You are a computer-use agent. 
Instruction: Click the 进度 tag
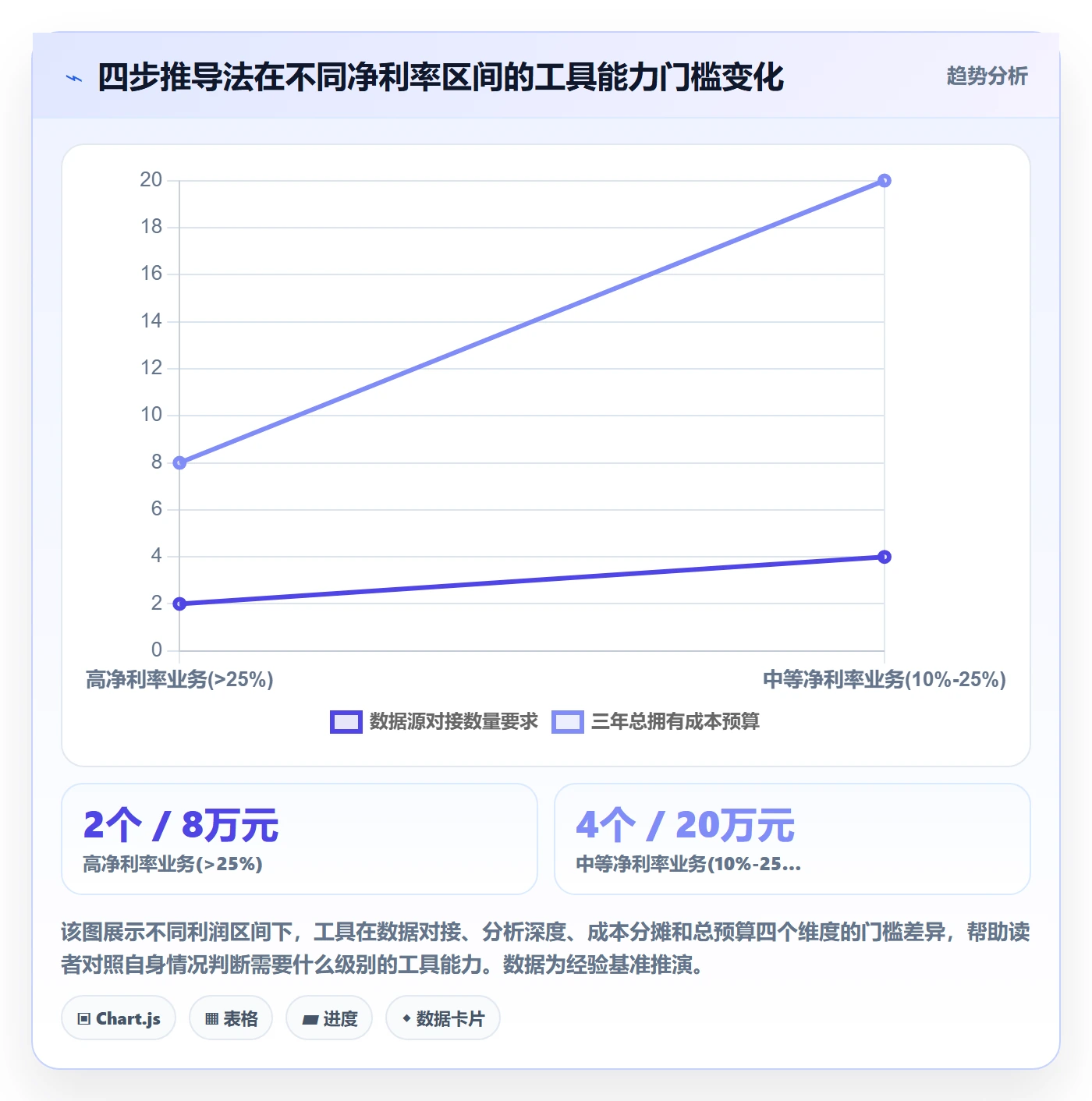click(x=329, y=1018)
